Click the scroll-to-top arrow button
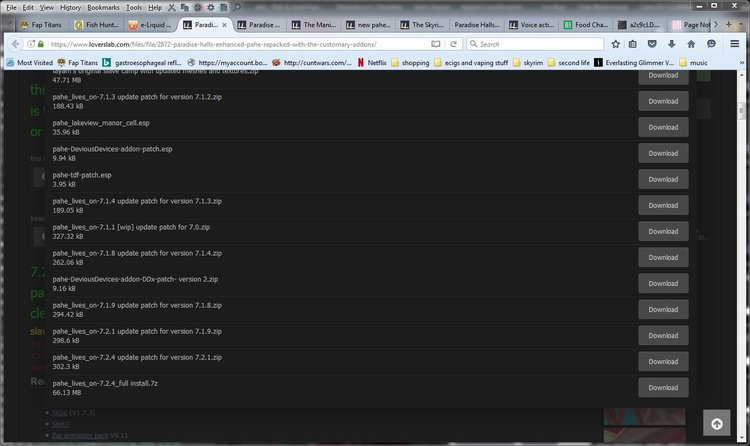 point(717,423)
